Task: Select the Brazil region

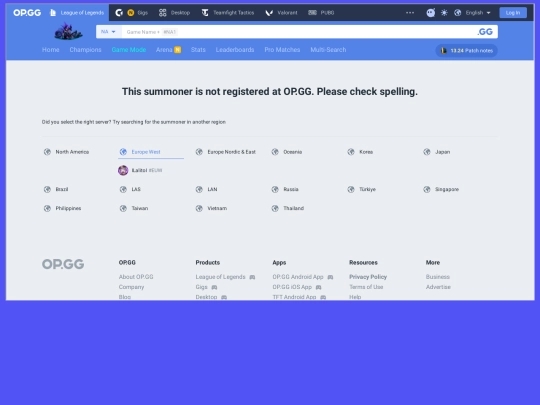Action: click(56, 189)
